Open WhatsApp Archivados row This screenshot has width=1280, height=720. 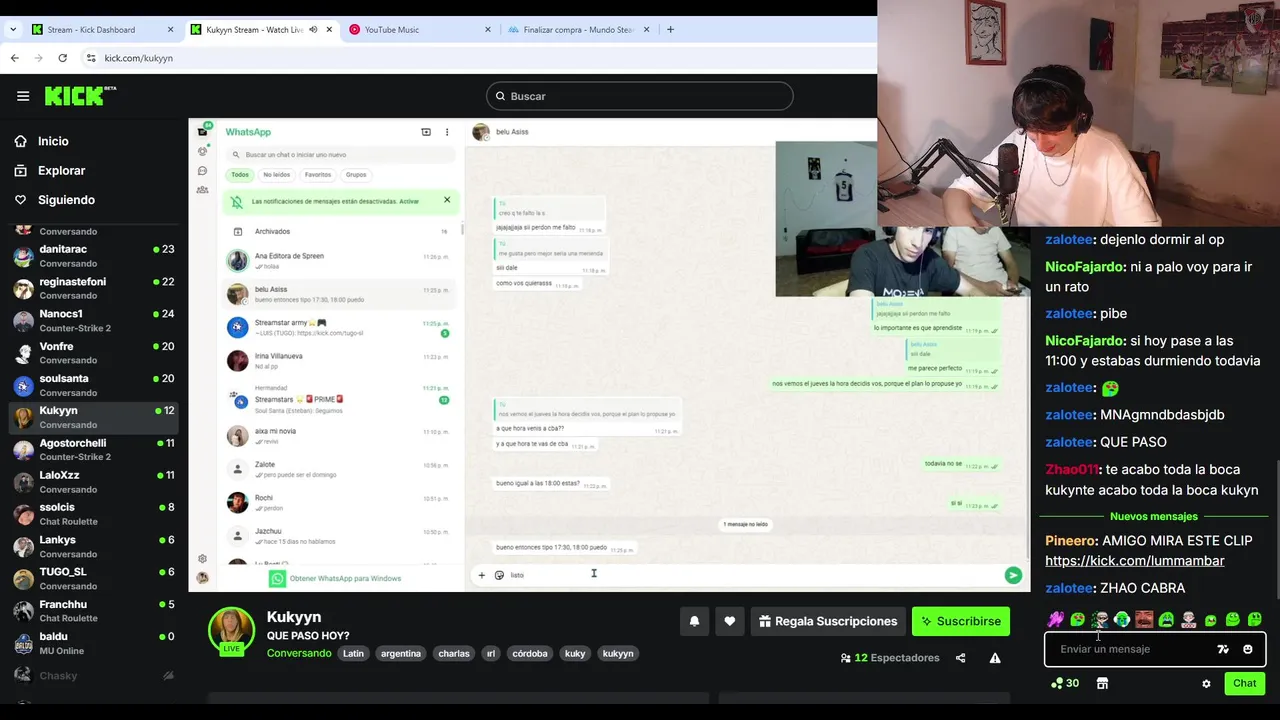340,231
